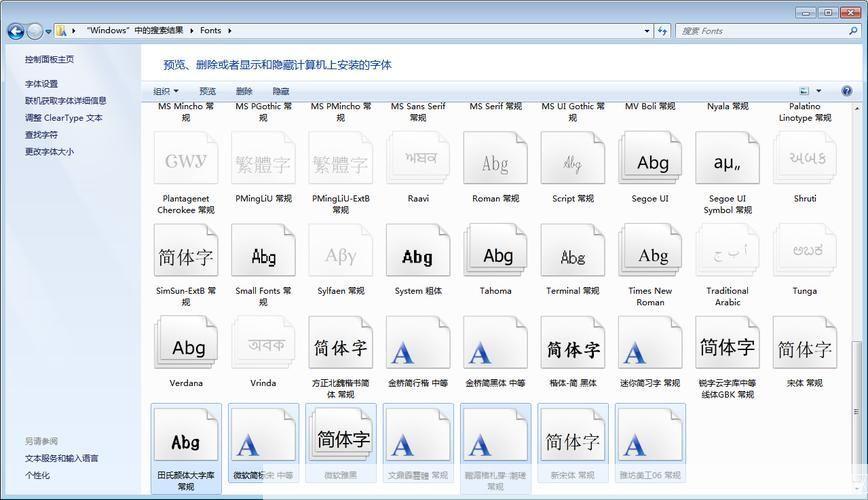Select the Tunga font icon
The width and height of the screenshot is (868, 500).
coord(805,250)
